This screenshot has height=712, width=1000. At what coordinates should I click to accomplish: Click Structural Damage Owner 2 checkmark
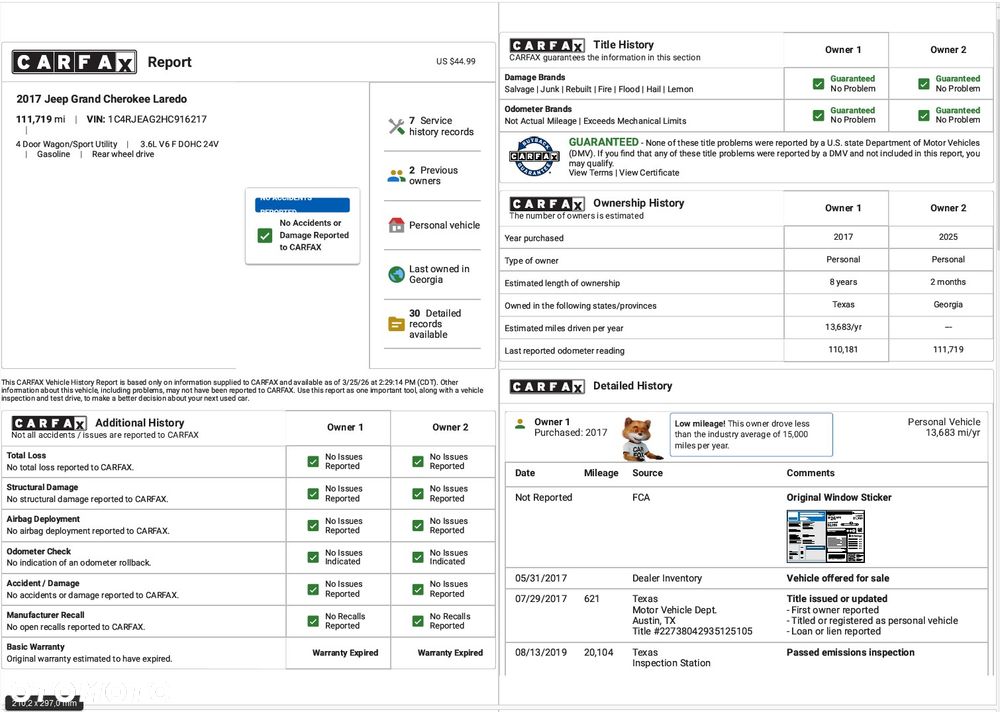point(418,494)
